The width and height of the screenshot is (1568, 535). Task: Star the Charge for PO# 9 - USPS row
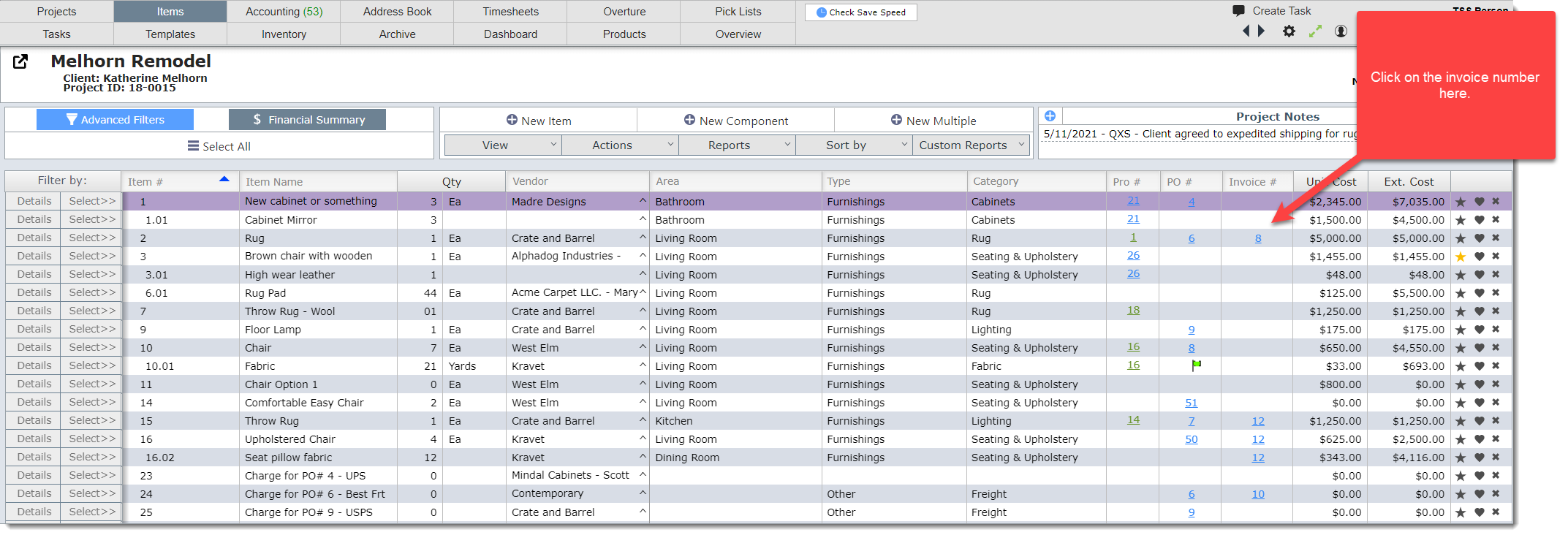click(x=1461, y=512)
